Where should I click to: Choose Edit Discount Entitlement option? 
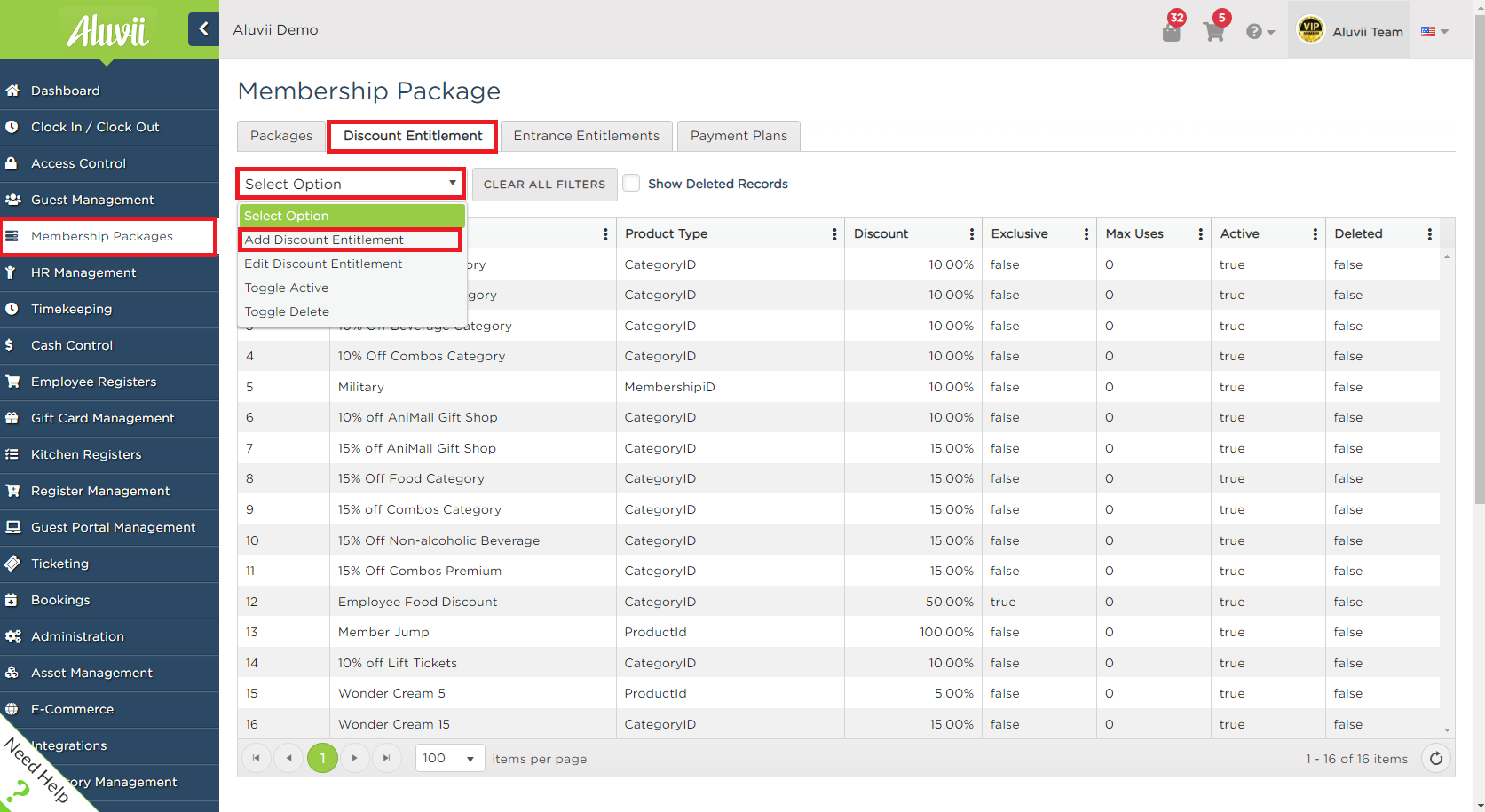(351, 264)
